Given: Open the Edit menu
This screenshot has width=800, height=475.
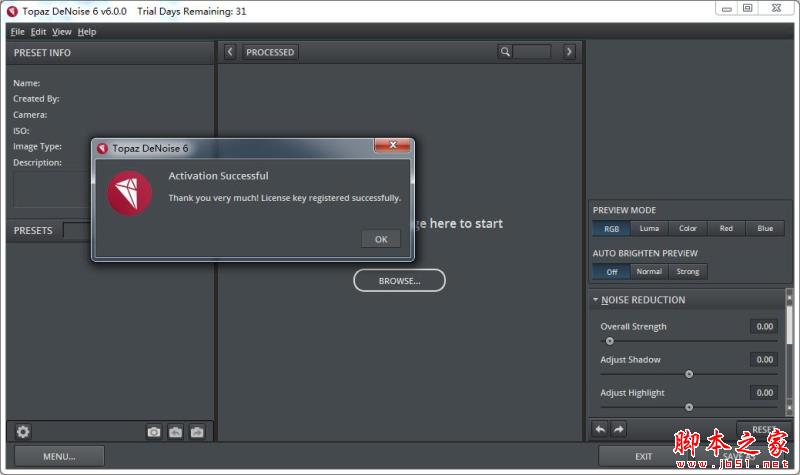Looking at the screenshot, I should click(x=38, y=32).
